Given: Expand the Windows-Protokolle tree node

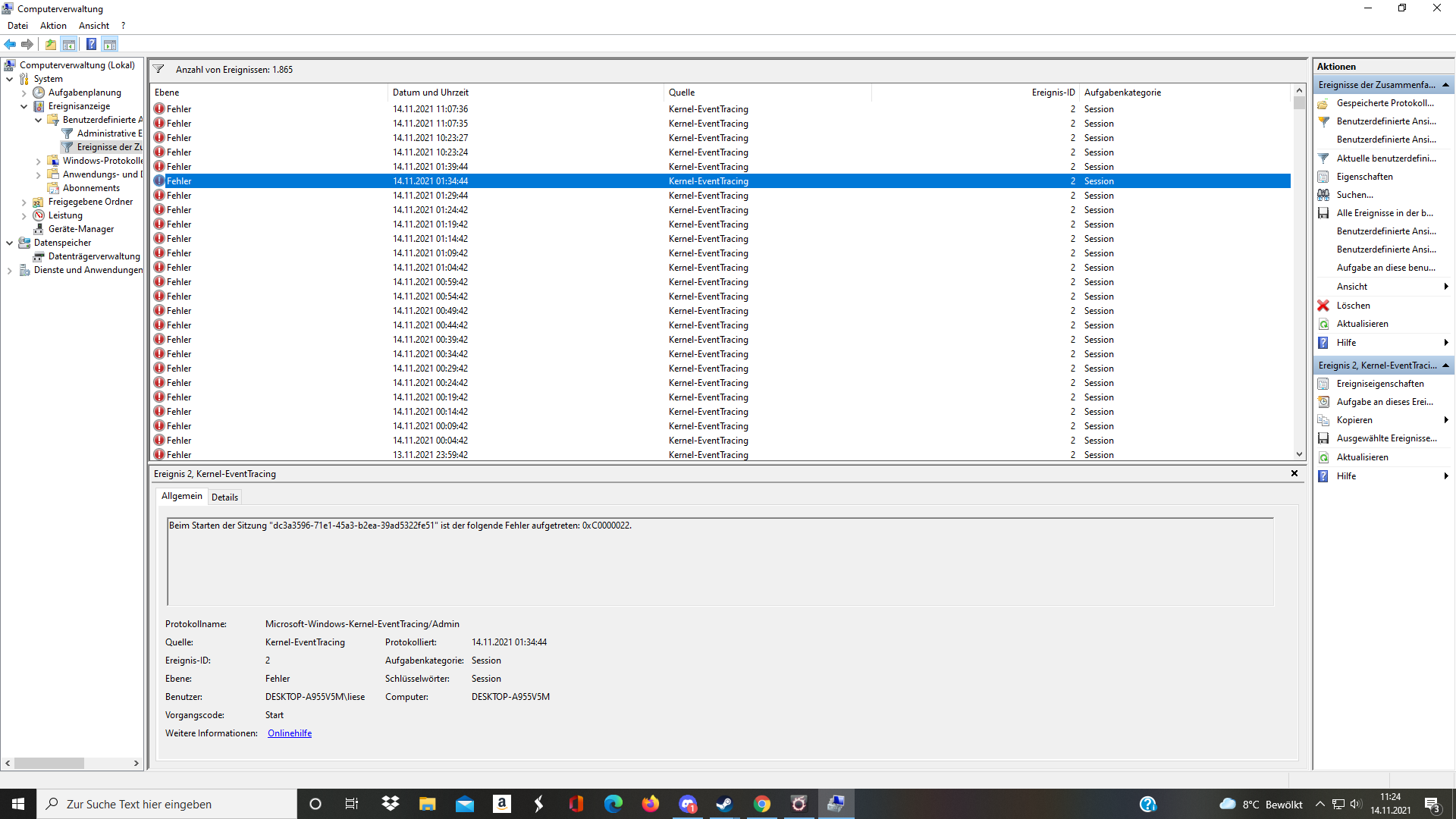Looking at the screenshot, I should [38, 161].
